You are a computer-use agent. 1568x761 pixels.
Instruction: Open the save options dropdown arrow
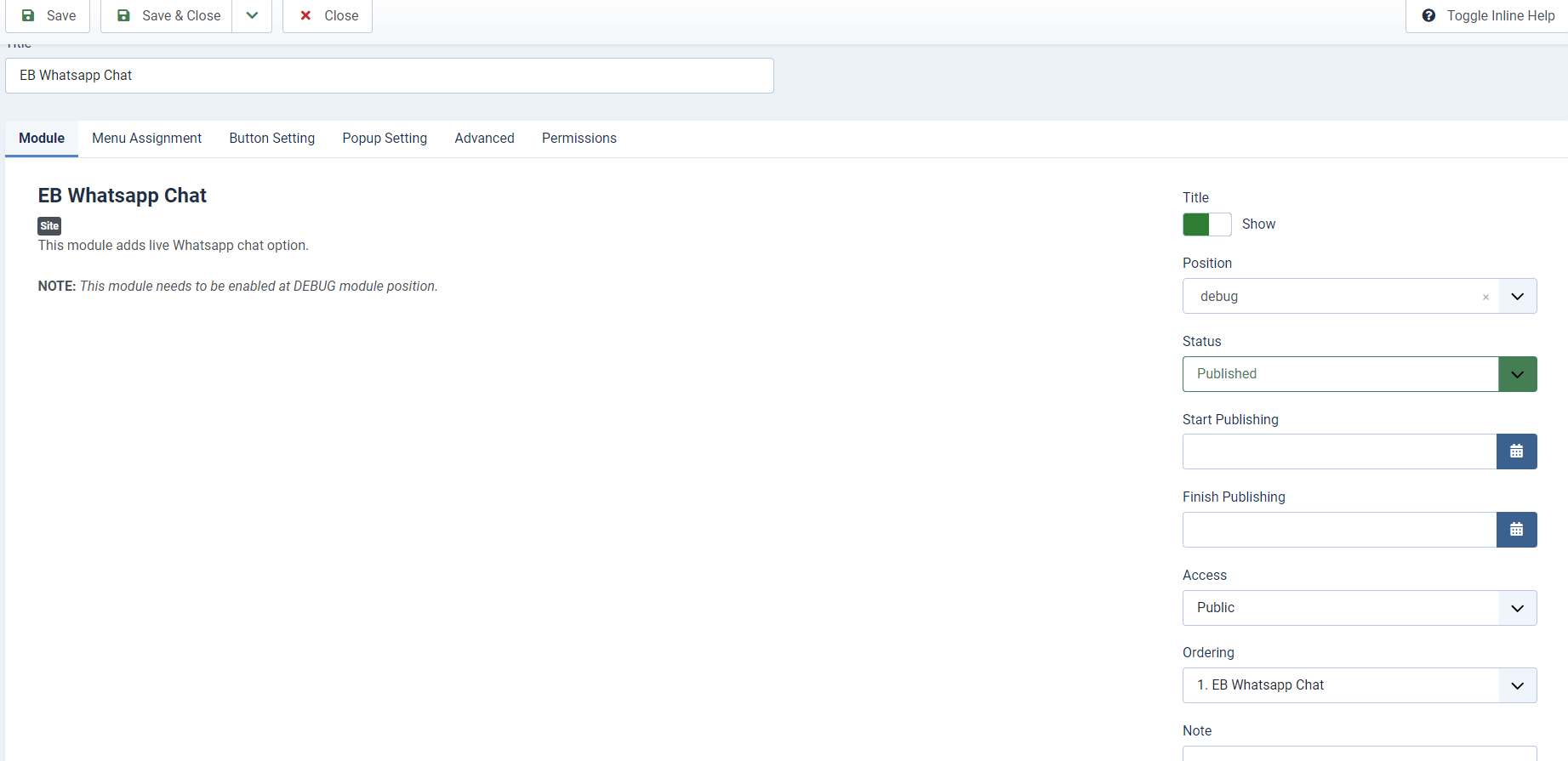(252, 16)
